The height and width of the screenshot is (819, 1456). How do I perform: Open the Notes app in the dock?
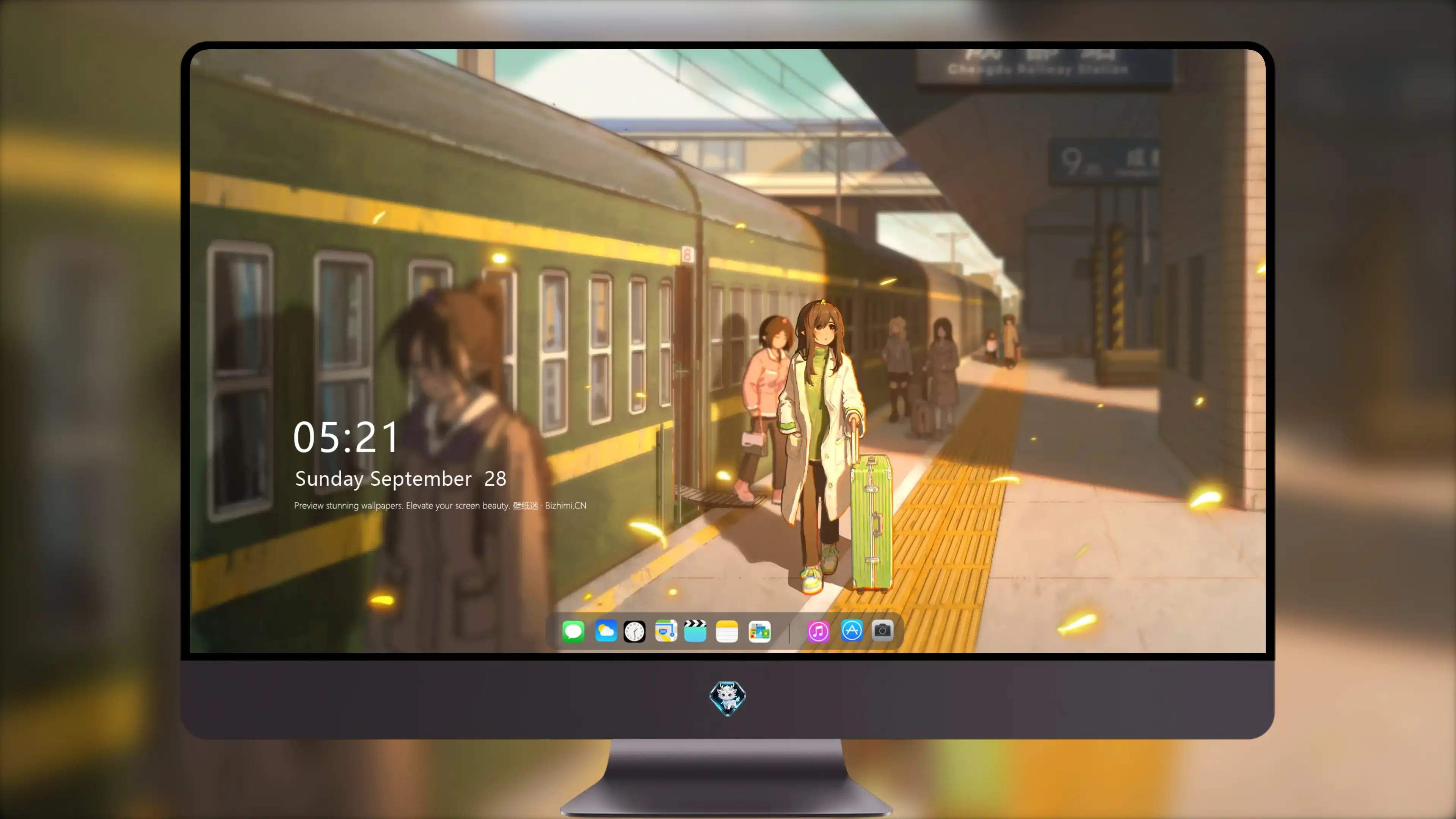pos(727,631)
